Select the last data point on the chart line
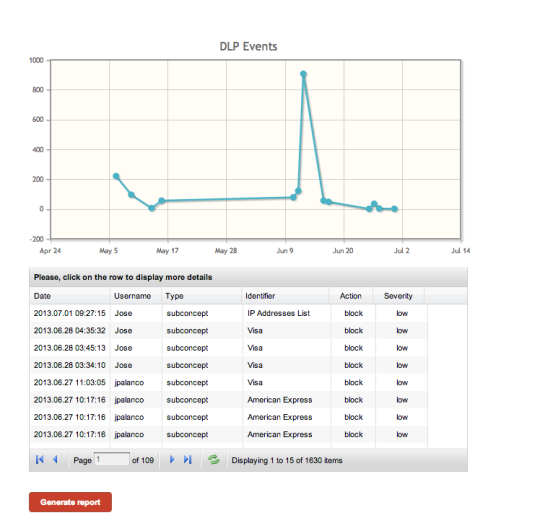 pos(395,209)
